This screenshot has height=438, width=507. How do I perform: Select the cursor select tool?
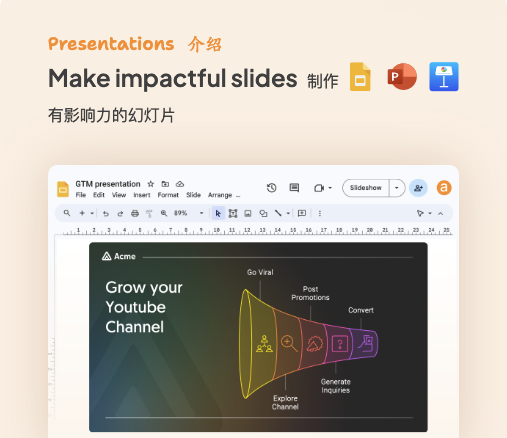(x=218, y=213)
